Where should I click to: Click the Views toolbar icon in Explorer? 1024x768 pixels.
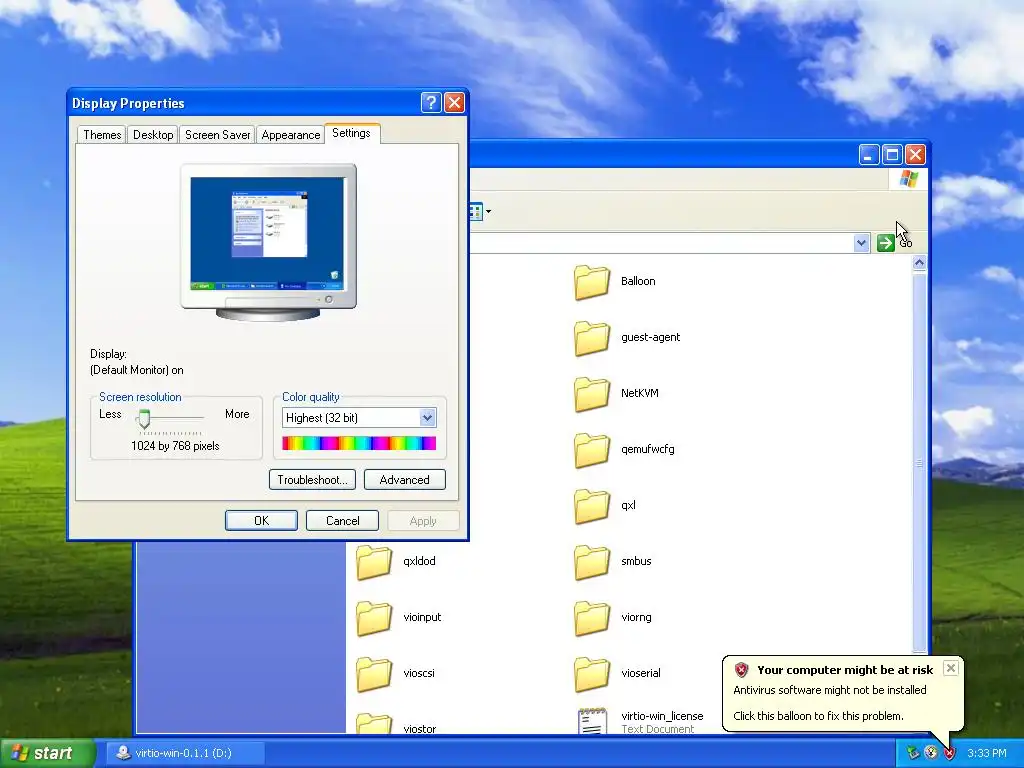click(x=475, y=212)
